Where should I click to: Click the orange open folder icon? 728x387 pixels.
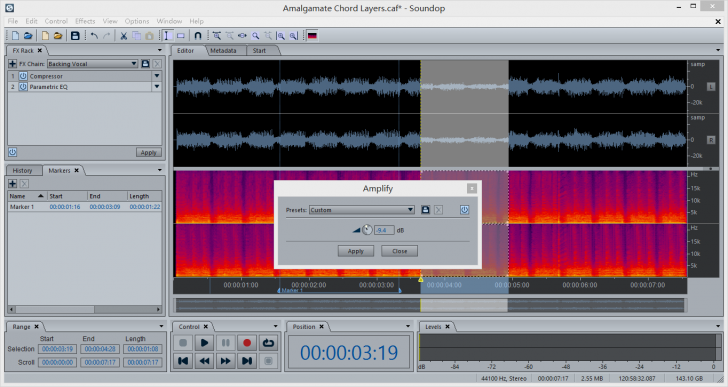tap(58, 36)
